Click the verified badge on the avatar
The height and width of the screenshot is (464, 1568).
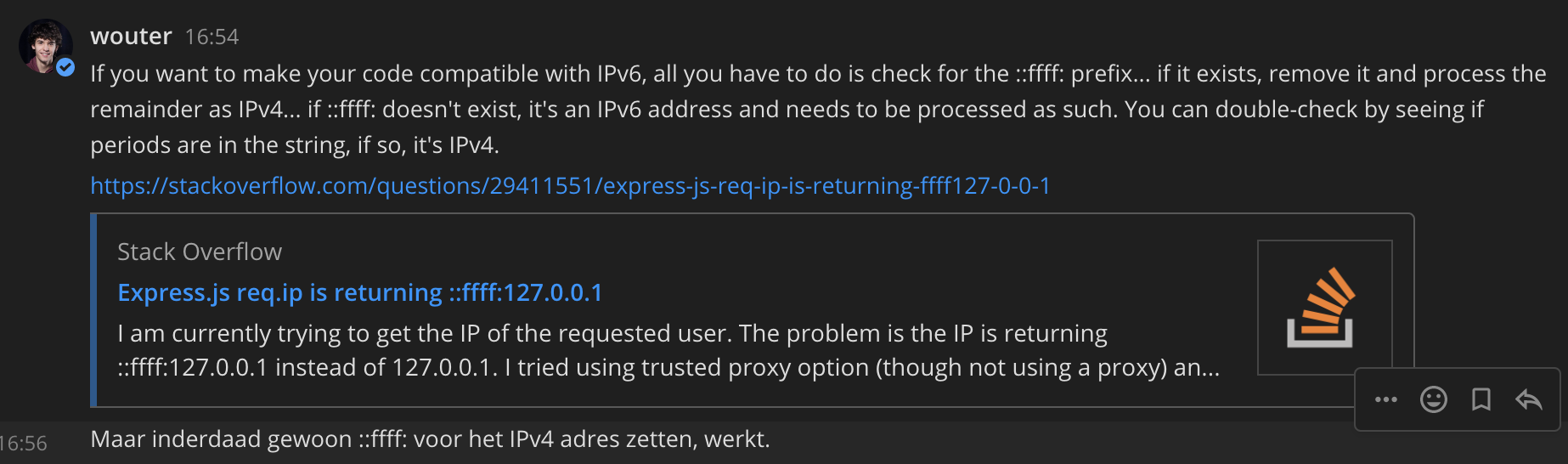coord(65,67)
